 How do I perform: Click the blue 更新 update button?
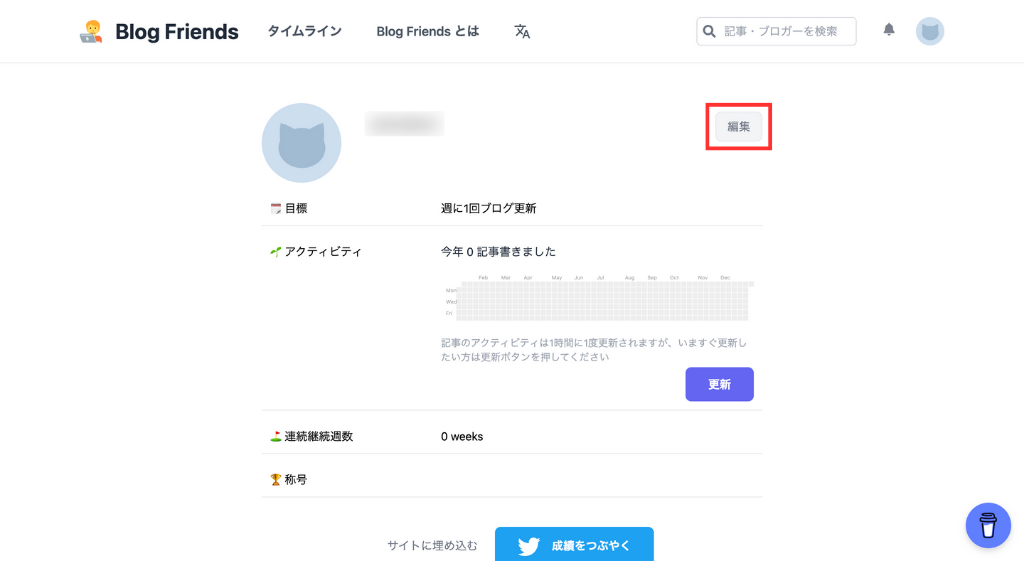720,384
